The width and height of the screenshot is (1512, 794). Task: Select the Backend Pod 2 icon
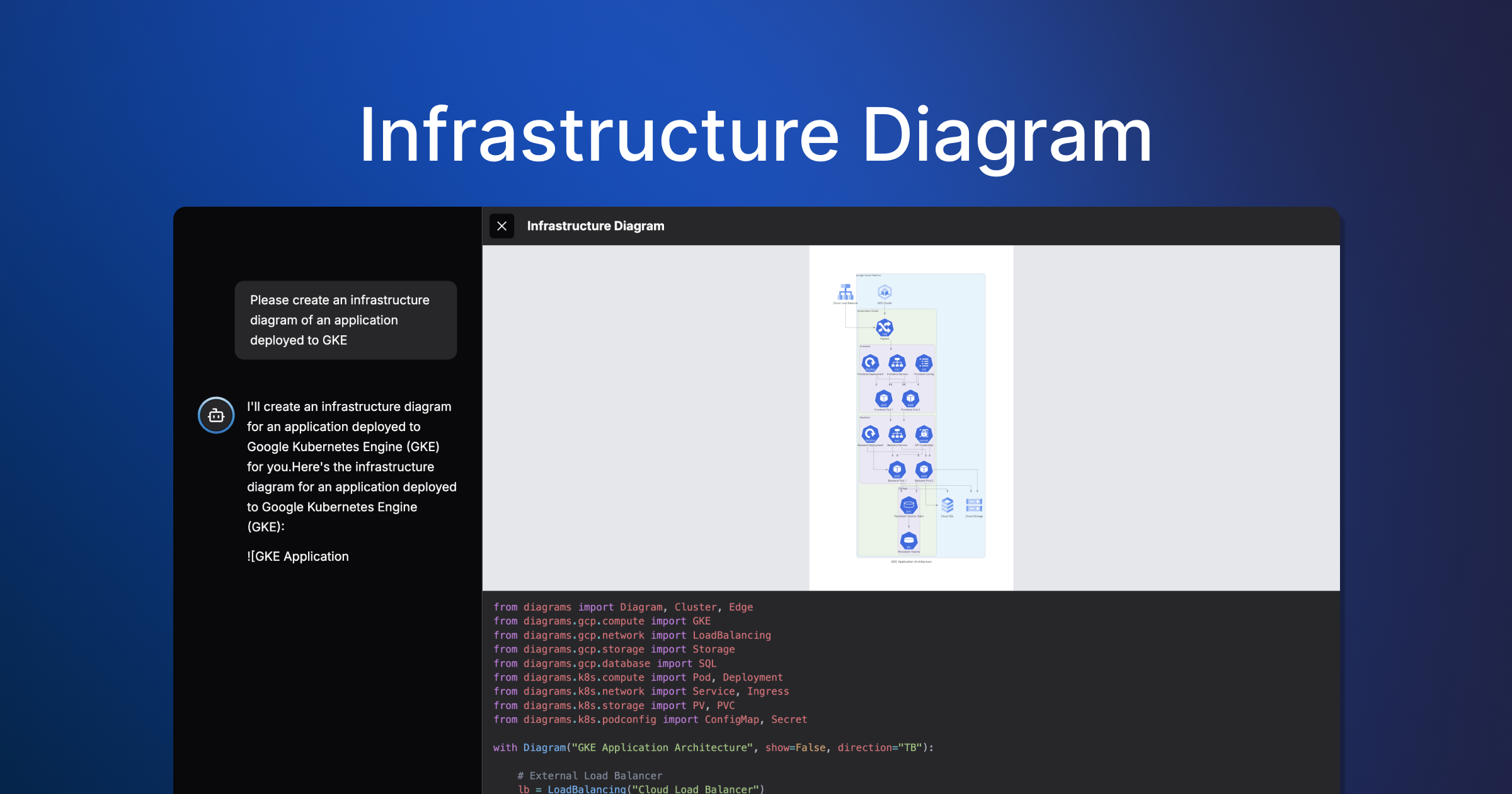[x=924, y=469]
